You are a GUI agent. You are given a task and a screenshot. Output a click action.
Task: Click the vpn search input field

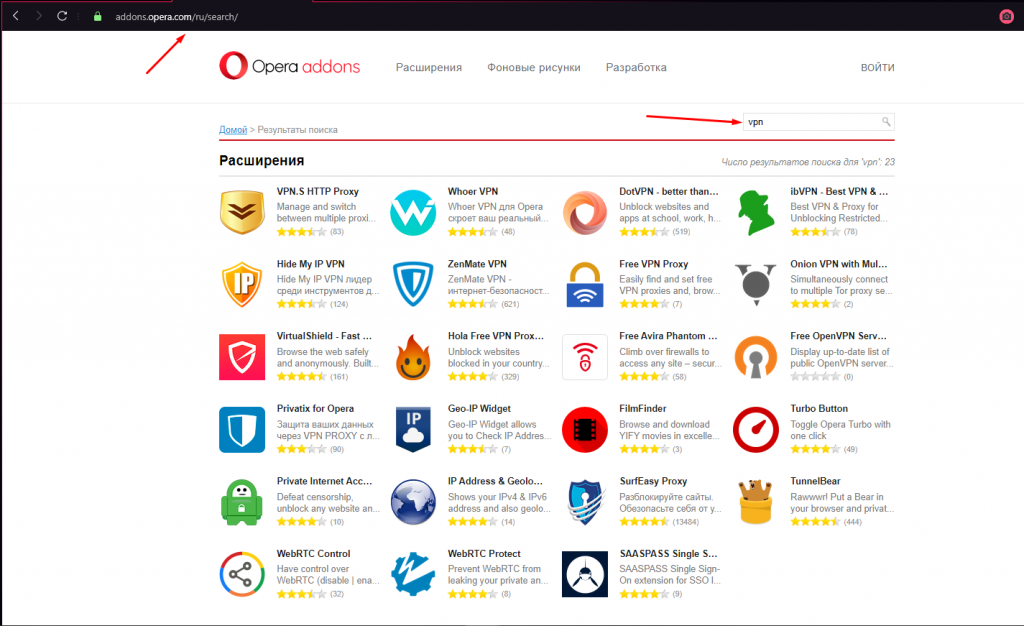point(810,122)
